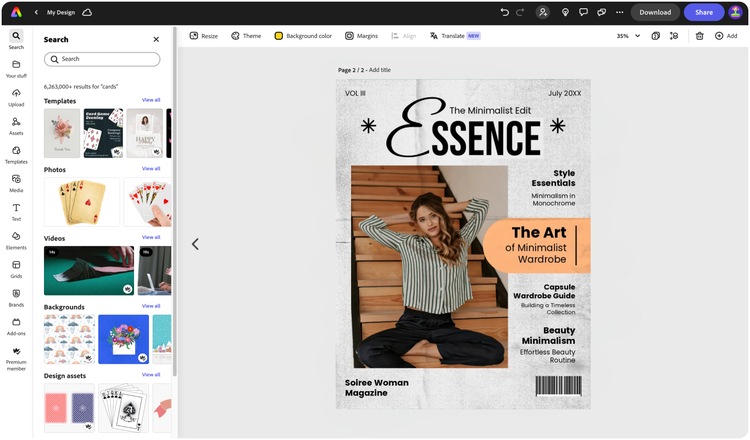Image resolution: width=750 pixels, height=440 pixels.
Task: View all Design assets results
Action: pyautogui.click(x=151, y=374)
